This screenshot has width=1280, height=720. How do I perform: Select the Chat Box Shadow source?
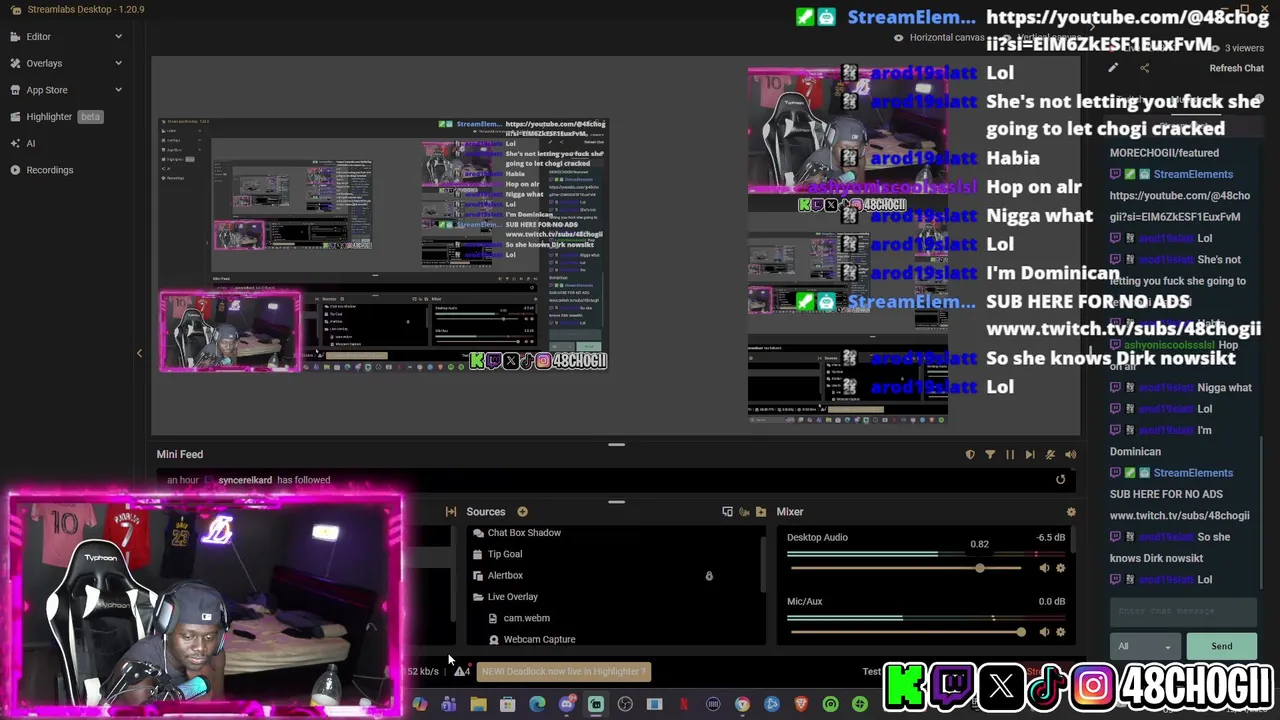523,533
